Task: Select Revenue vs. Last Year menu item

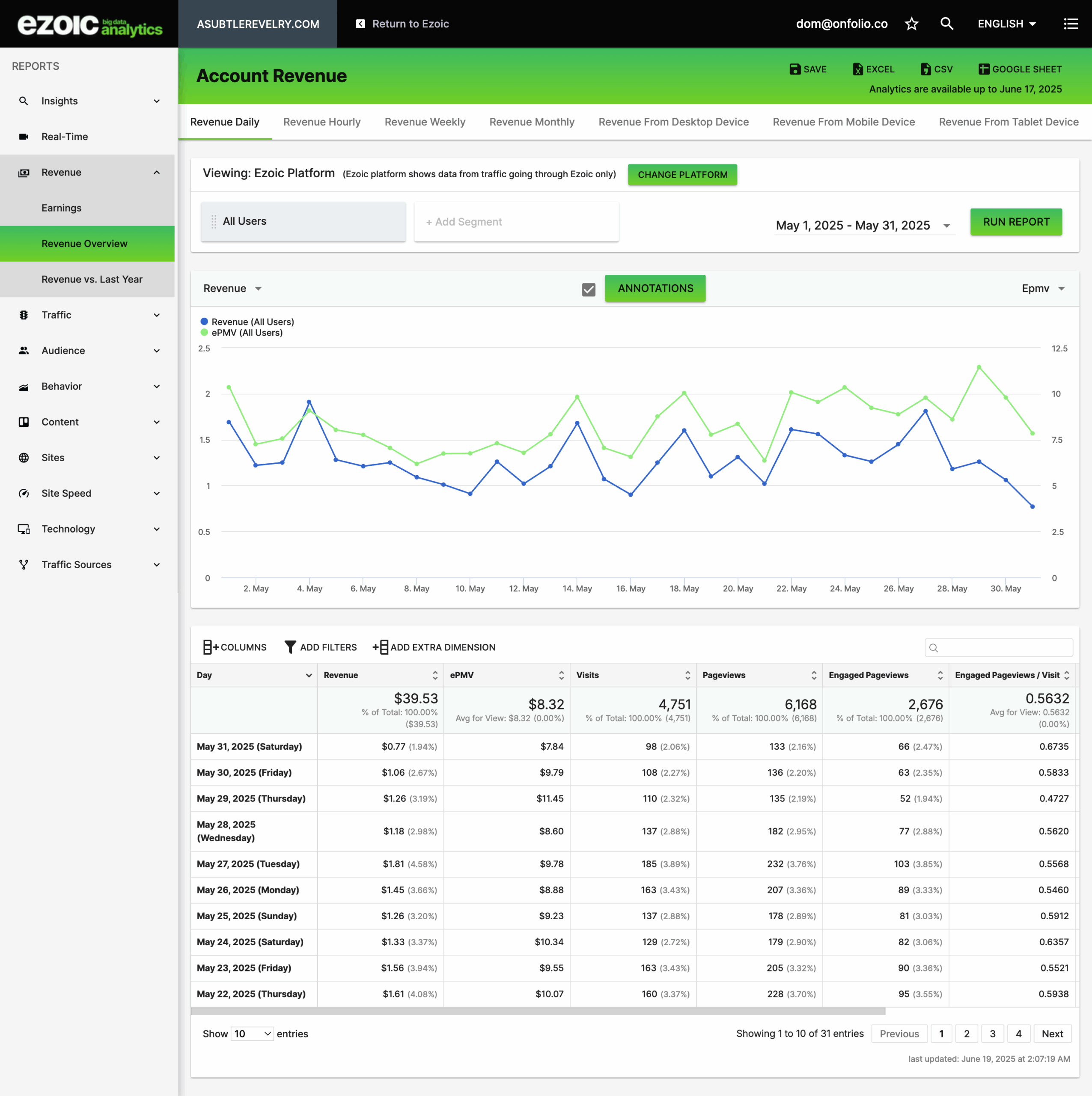Action: (87, 279)
